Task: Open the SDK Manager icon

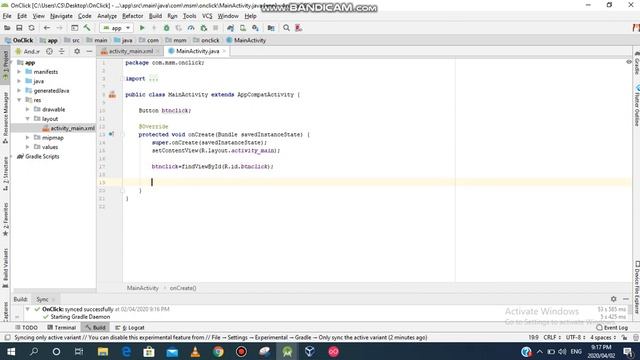Action: [x=256, y=28]
